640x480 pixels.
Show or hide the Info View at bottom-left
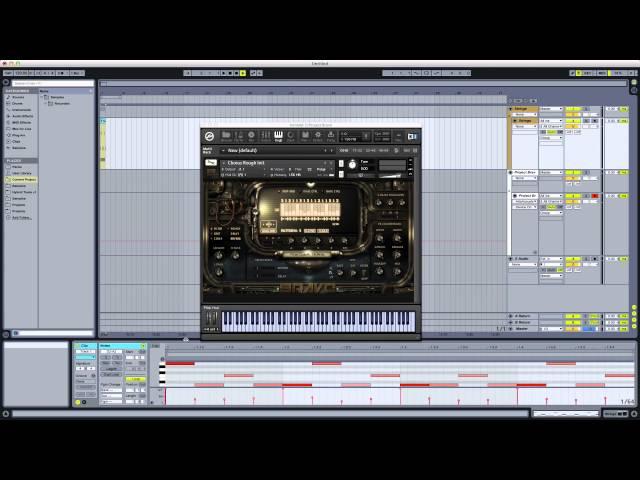(6, 414)
